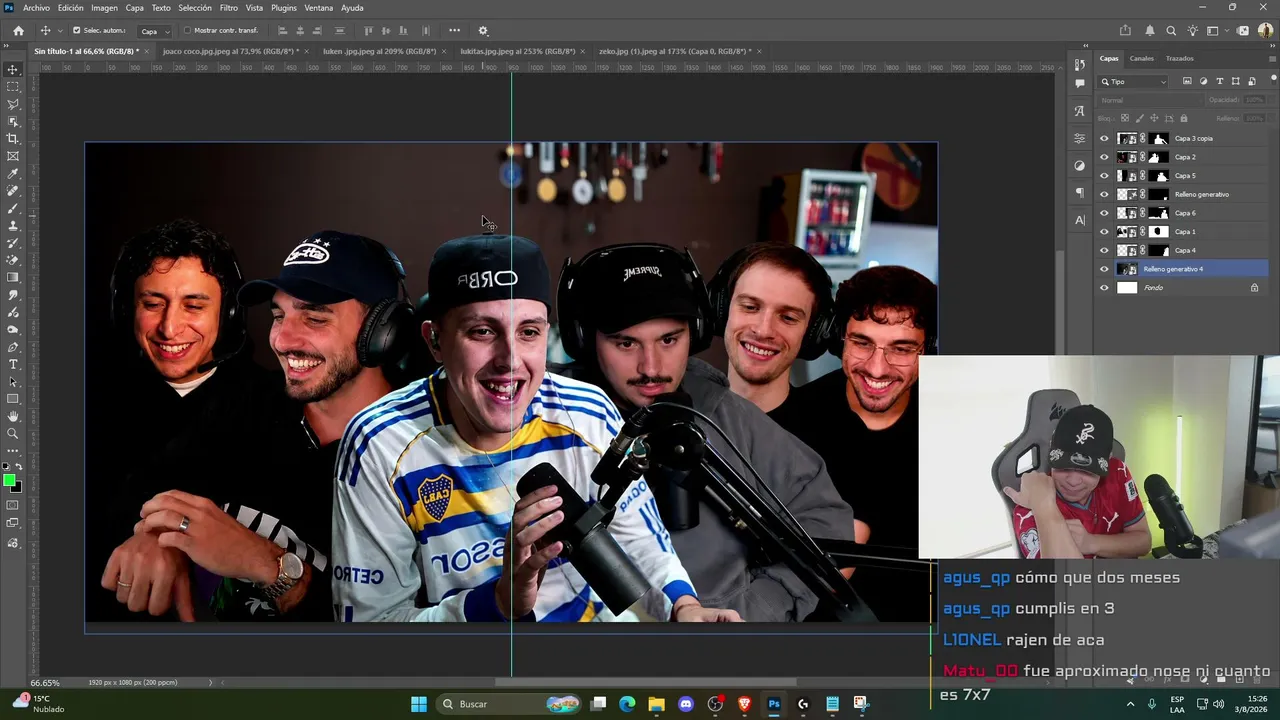Switch to the Trazados tab
1280x720 pixels.
coord(1180,58)
